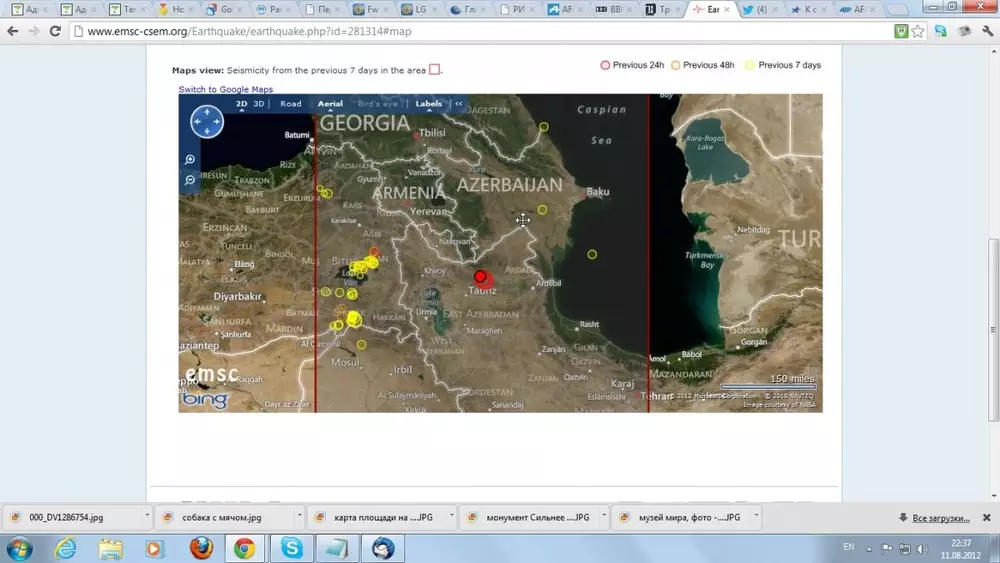This screenshot has width=1000, height=563.
Task: Collapse the map toolbar with double-chevron
Action: click(459, 104)
